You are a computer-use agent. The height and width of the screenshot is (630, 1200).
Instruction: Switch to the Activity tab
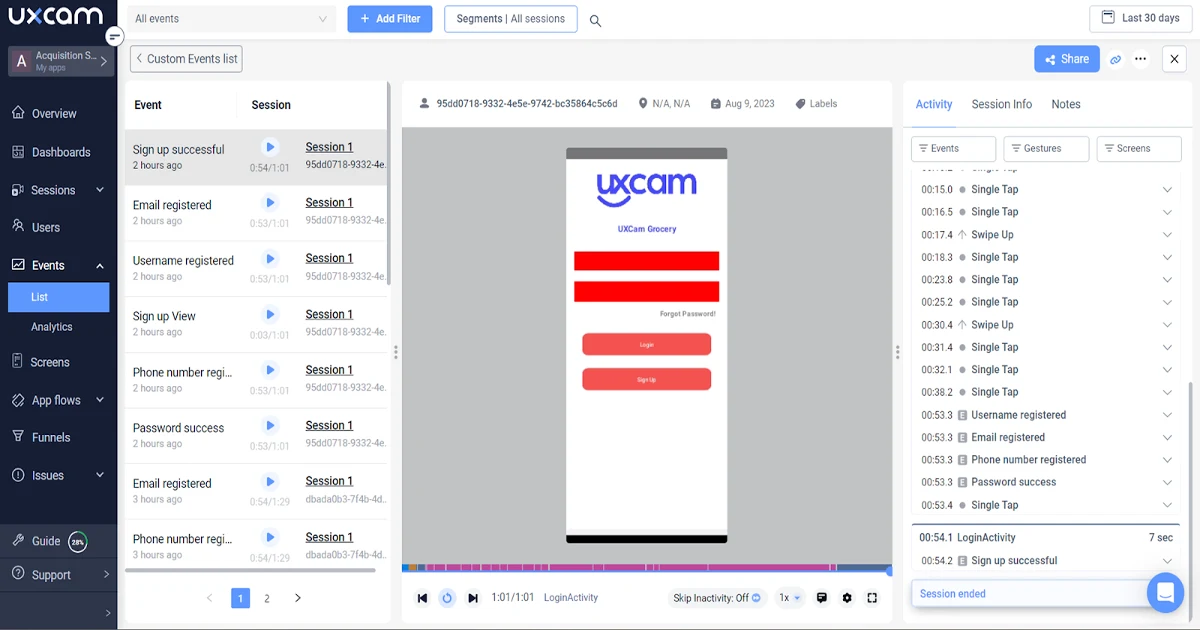(x=934, y=104)
